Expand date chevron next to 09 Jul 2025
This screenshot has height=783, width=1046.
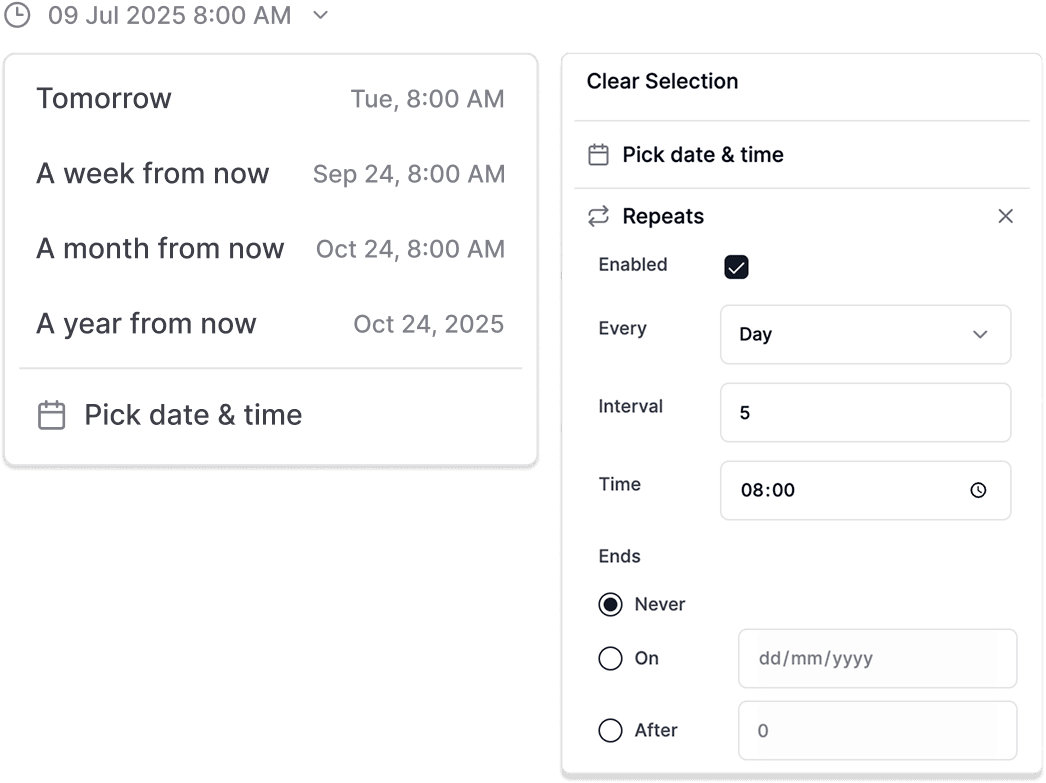tap(319, 15)
